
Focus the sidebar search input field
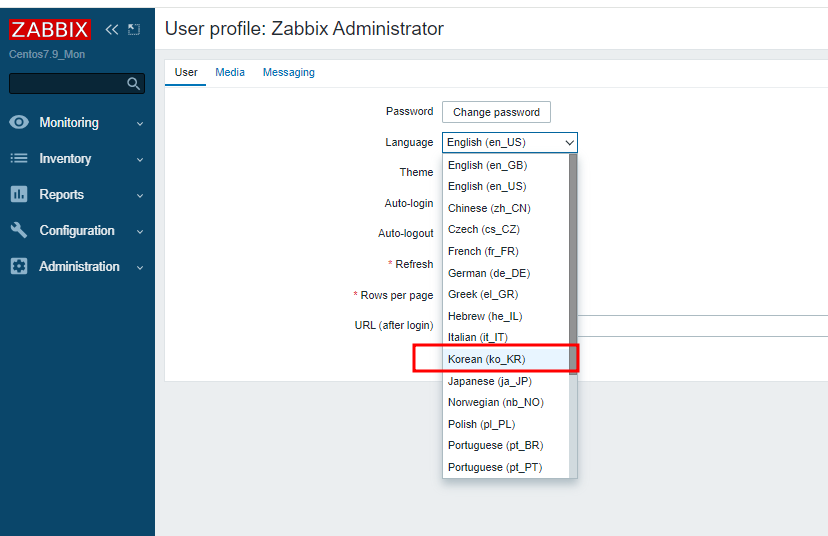[77, 83]
